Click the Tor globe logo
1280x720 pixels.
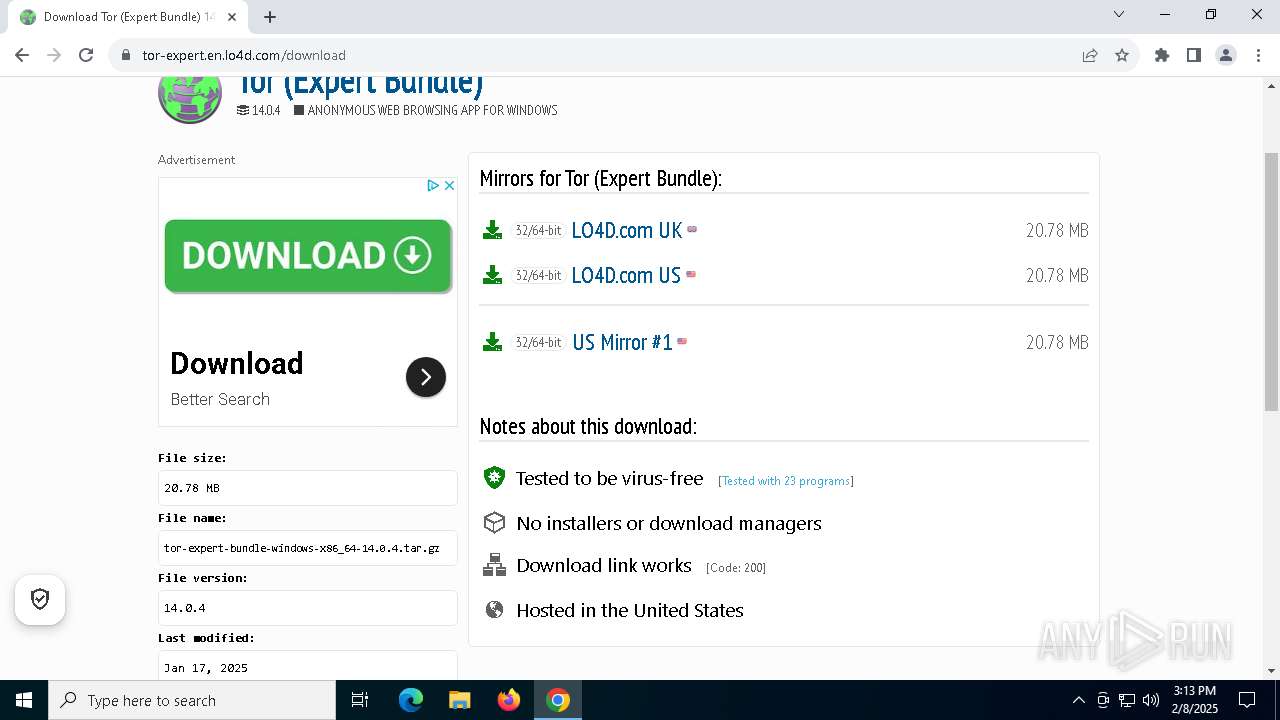pyautogui.click(x=190, y=97)
